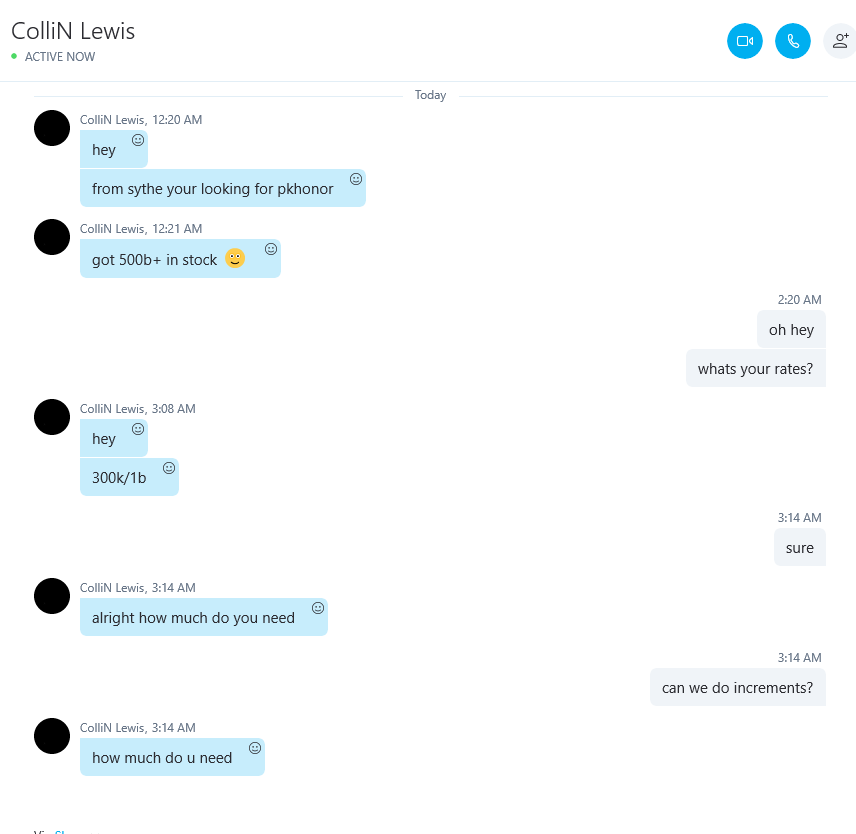856x834 pixels.
Task: React to the 3:08 AM 'hey' message
Action: point(138,429)
